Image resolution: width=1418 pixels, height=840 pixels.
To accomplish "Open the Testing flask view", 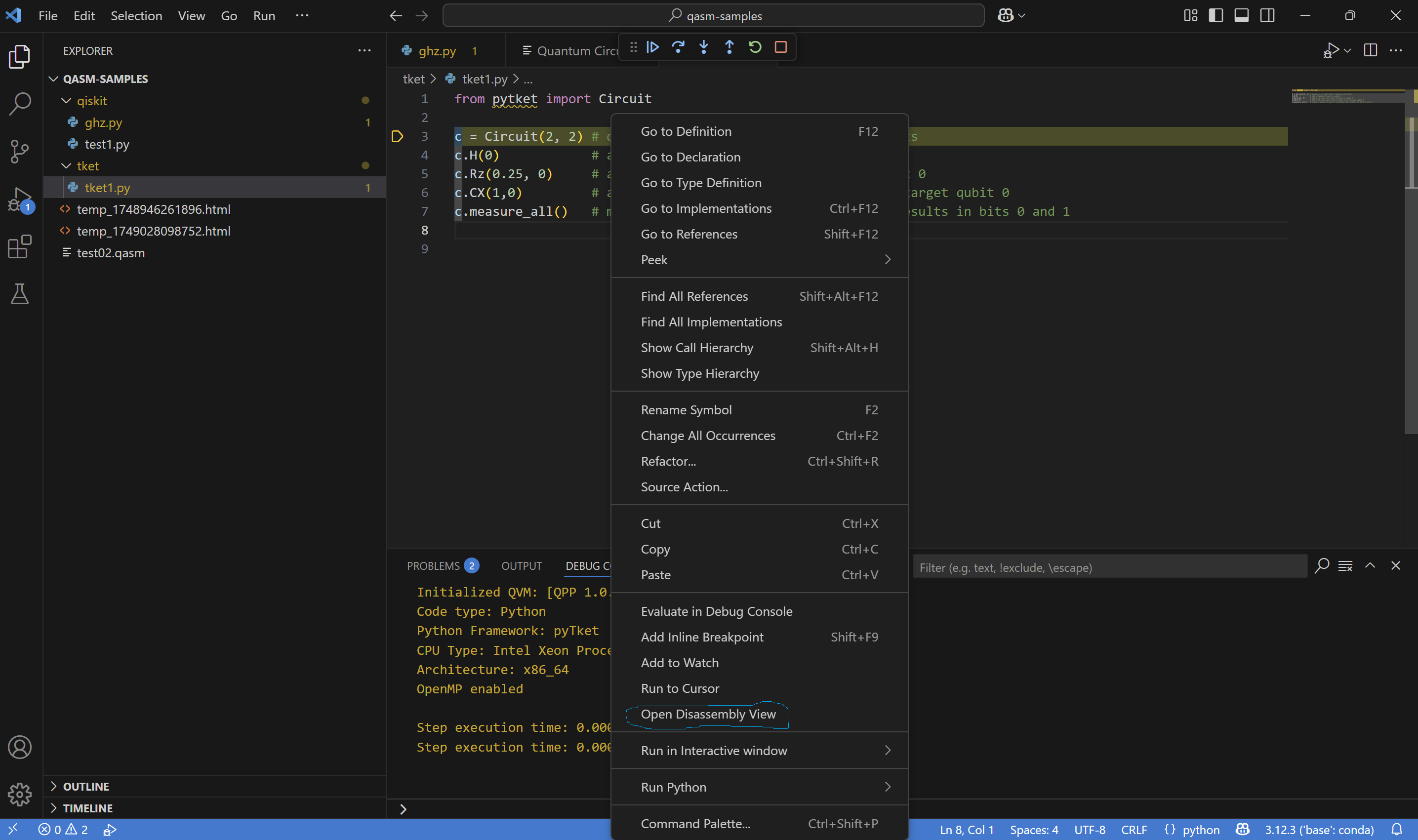I will tap(20, 294).
